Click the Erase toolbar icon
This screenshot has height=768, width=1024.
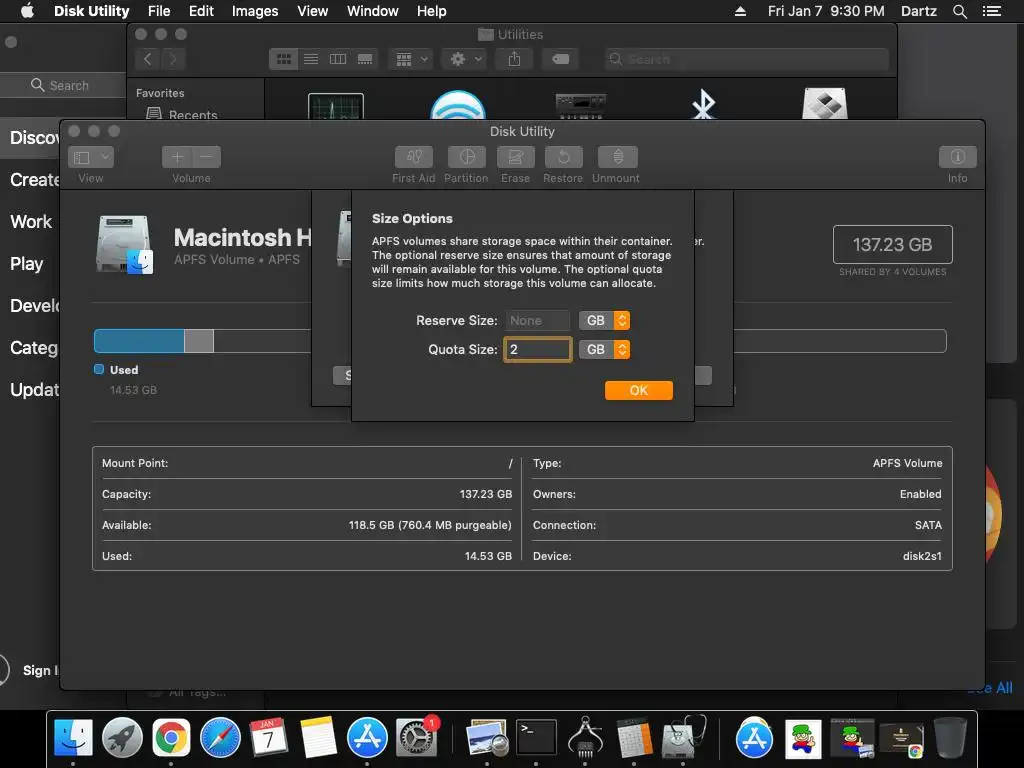515,157
